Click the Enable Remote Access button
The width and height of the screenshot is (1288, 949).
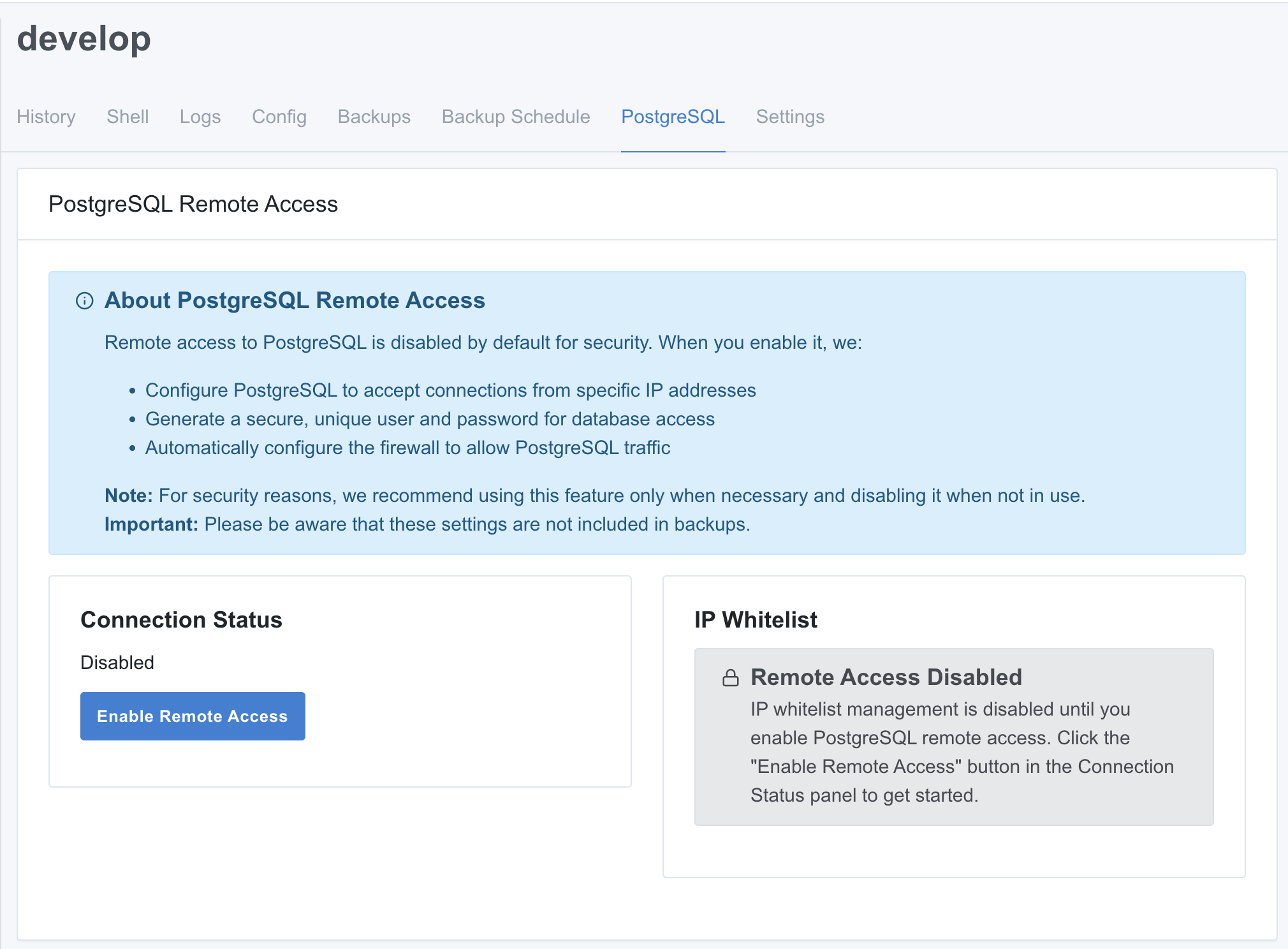(193, 716)
